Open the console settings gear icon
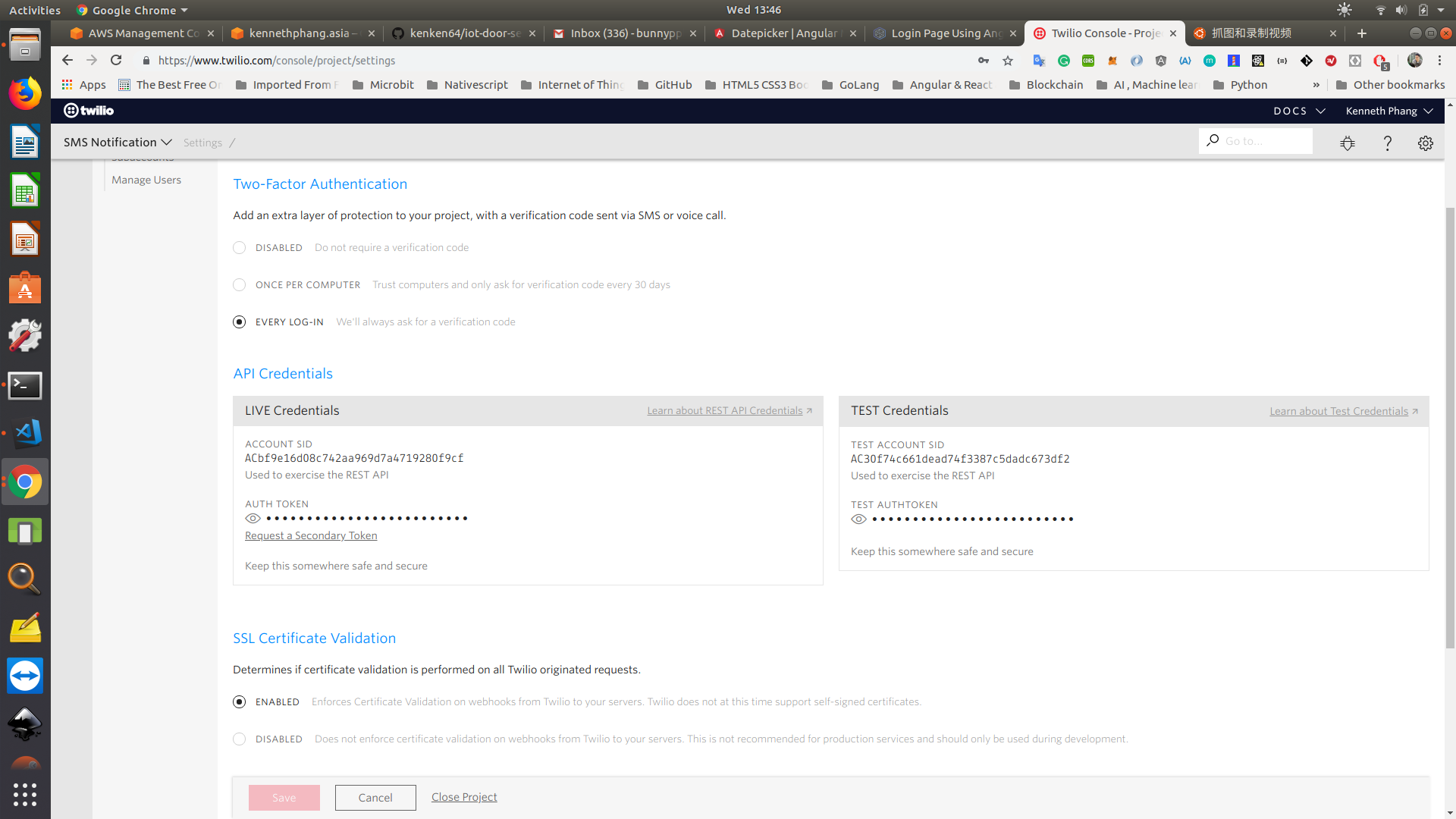 click(1425, 143)
